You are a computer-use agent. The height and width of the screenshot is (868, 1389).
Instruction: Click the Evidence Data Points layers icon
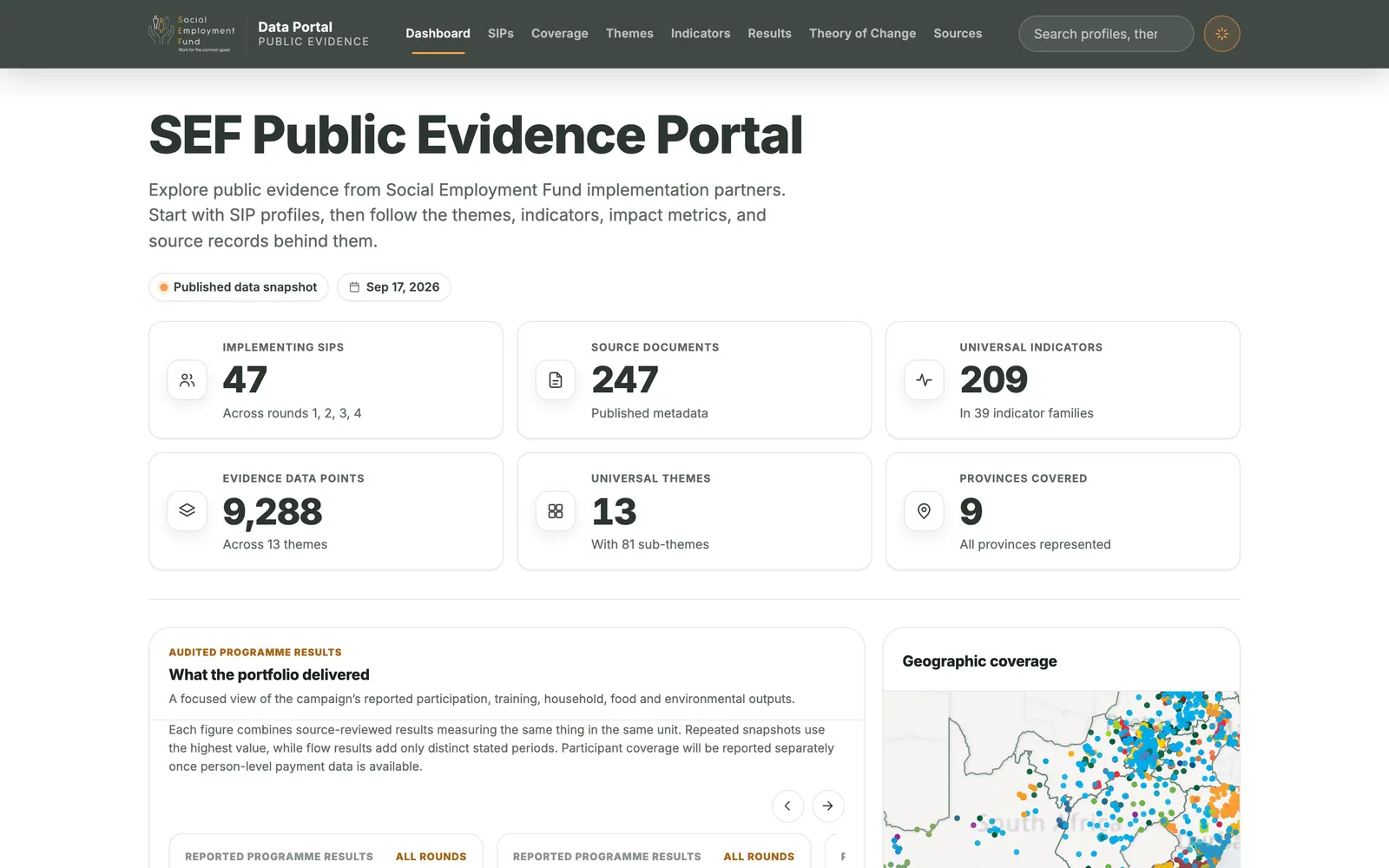[187, 510]
